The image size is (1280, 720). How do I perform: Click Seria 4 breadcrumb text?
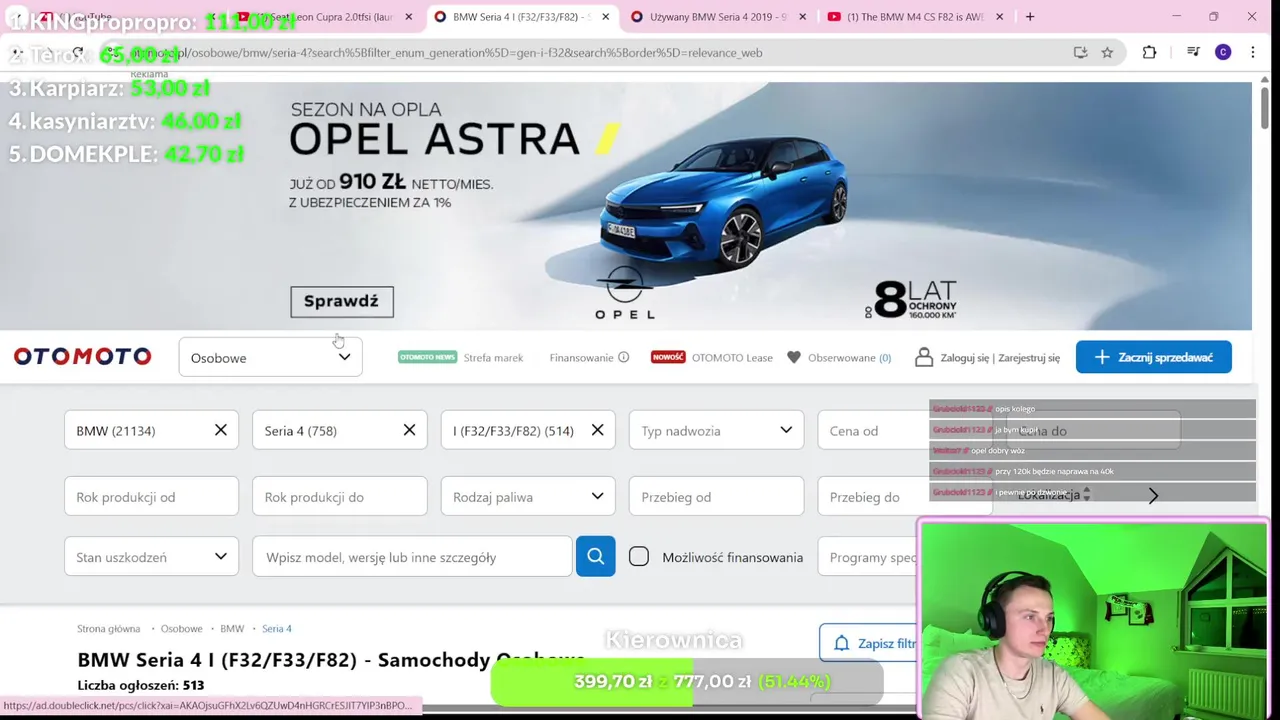point(277,628)
